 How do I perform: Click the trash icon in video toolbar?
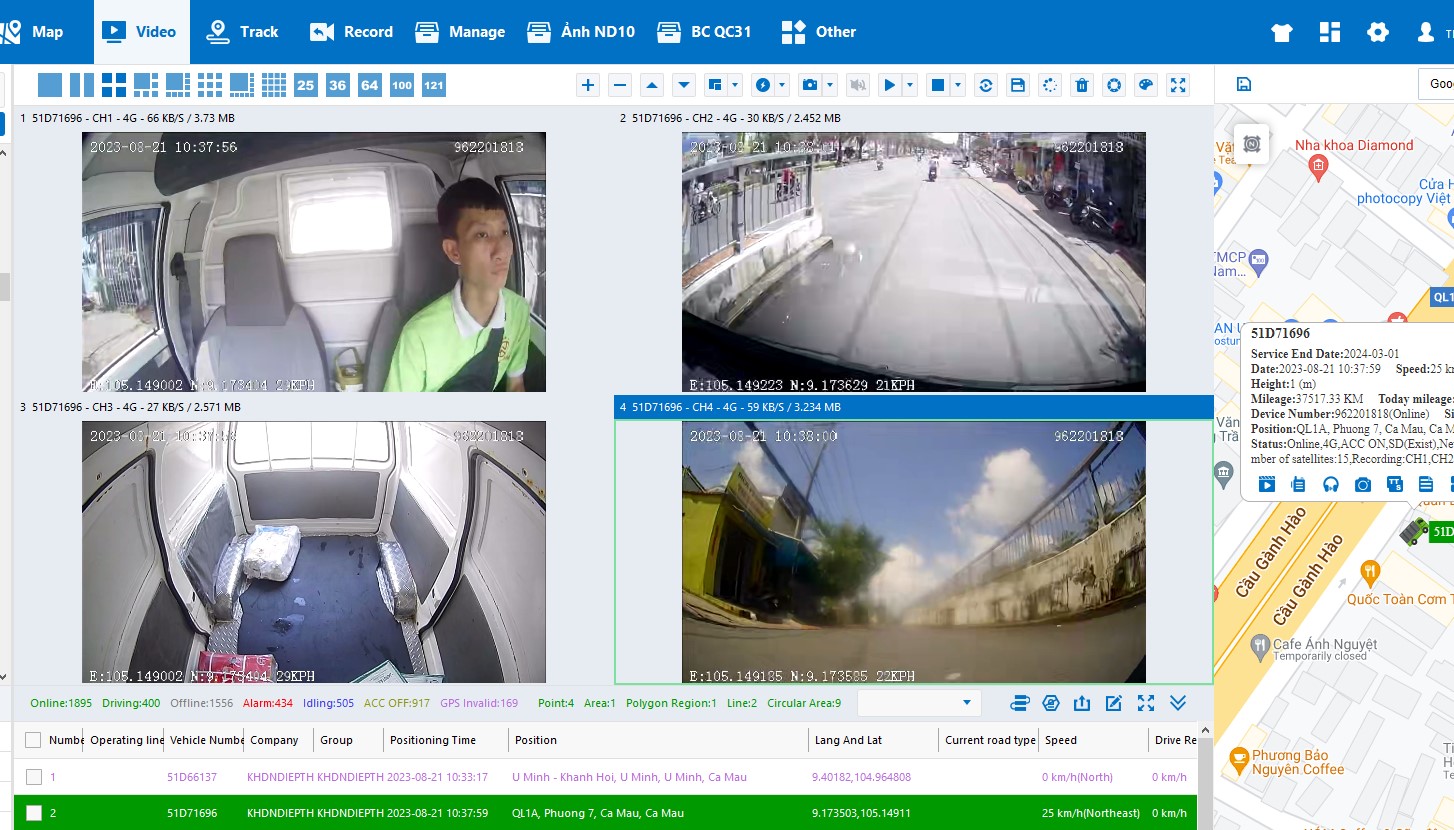(x=1082, y=85)
